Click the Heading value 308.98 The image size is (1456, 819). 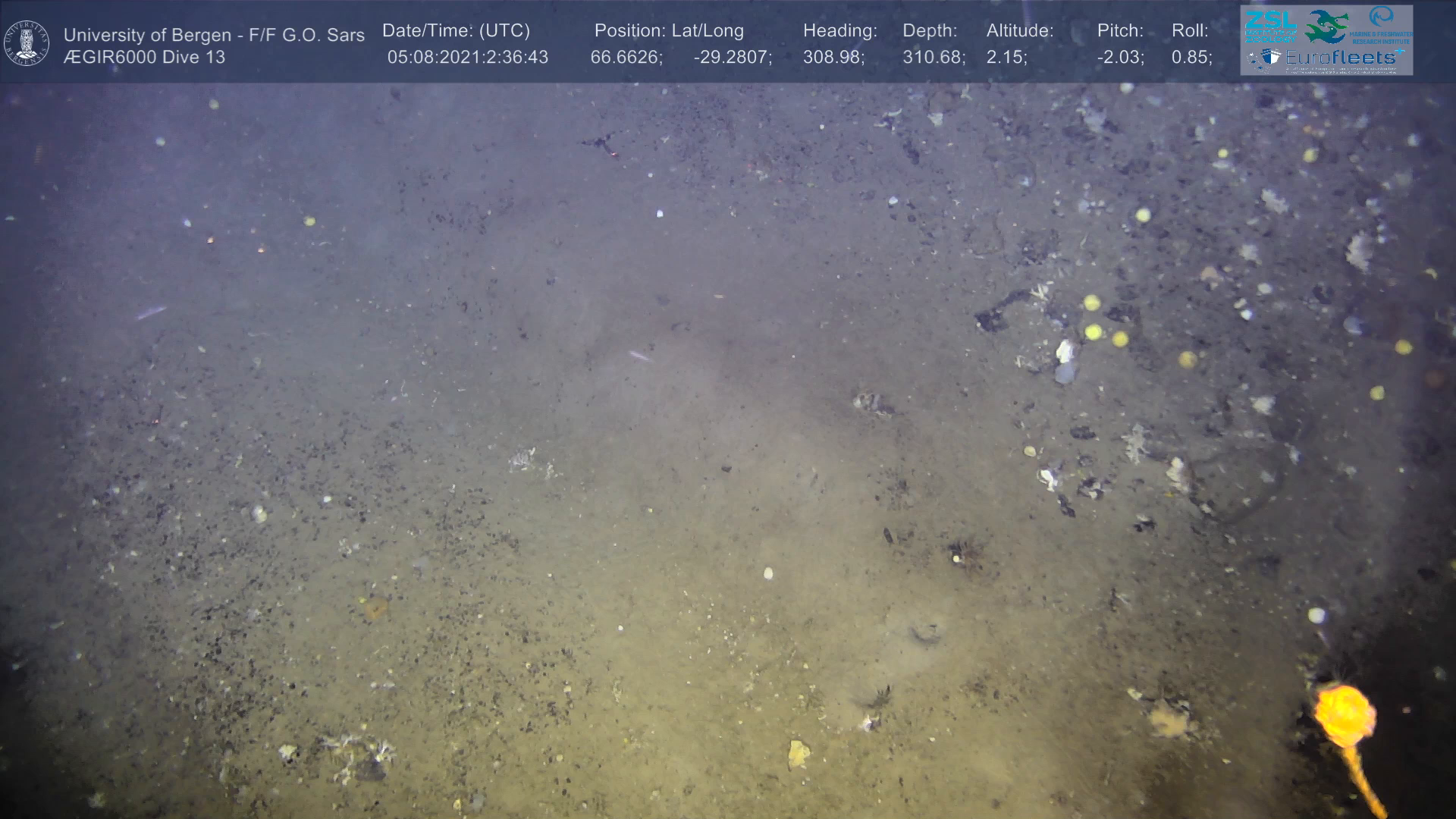[833, 58]
